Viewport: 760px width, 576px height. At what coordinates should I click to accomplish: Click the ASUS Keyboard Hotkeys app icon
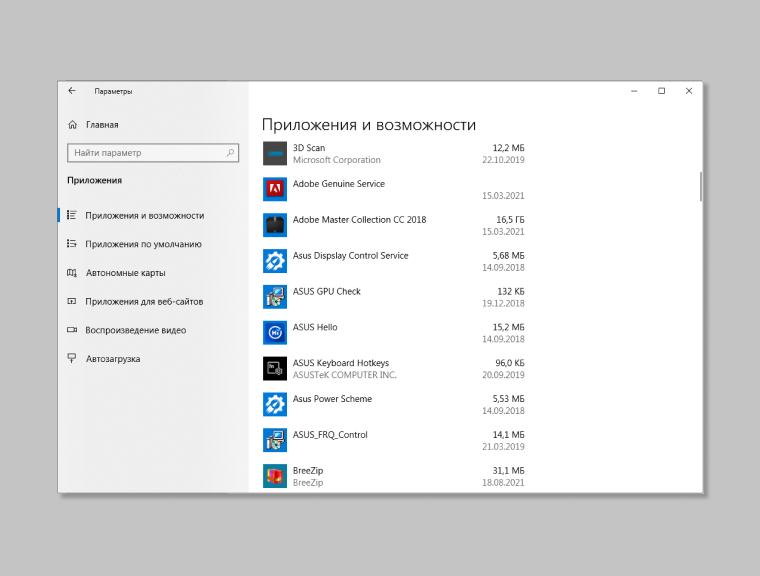click(275, 369)
